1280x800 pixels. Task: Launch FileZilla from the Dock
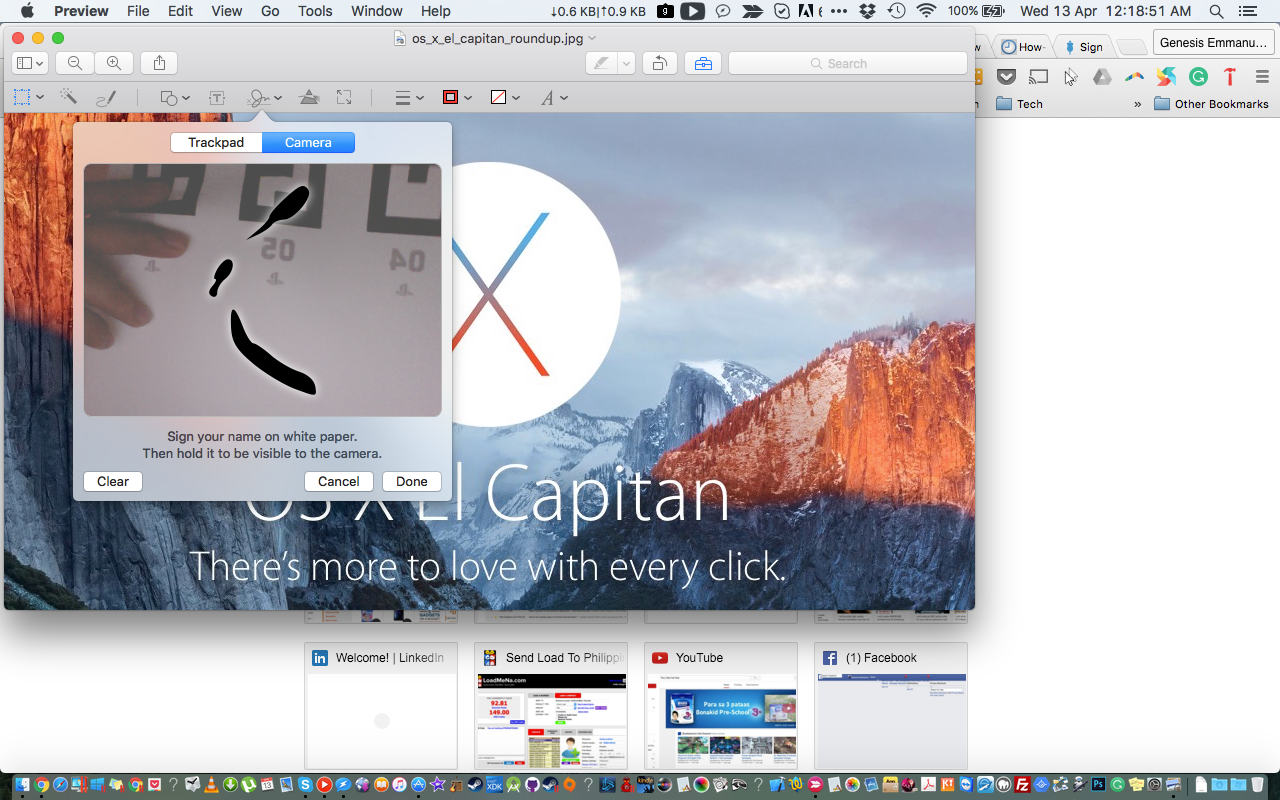coord(1022,785)
